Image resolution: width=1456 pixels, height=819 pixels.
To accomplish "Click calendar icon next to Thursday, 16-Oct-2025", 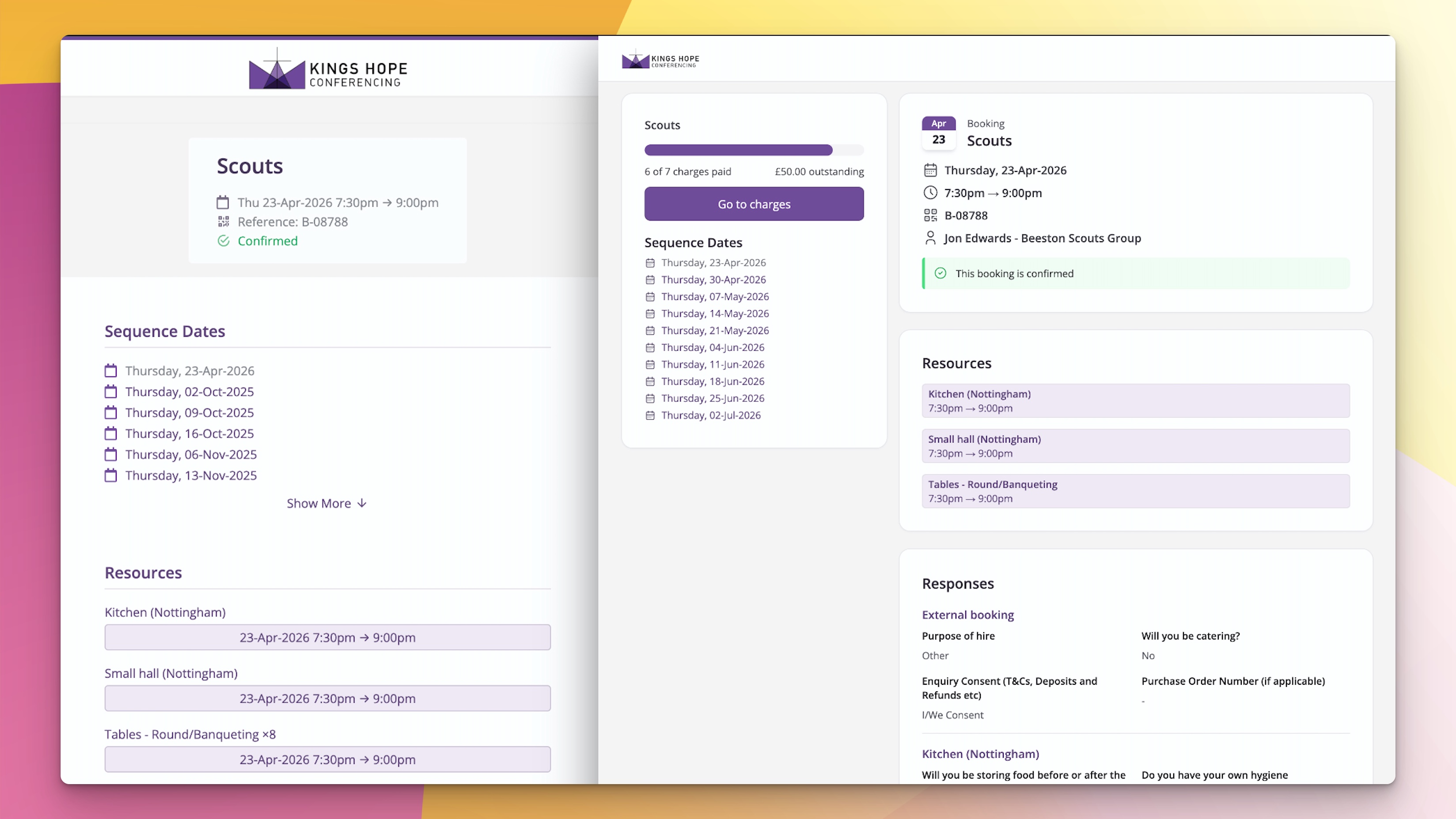I will pos(111,433).
